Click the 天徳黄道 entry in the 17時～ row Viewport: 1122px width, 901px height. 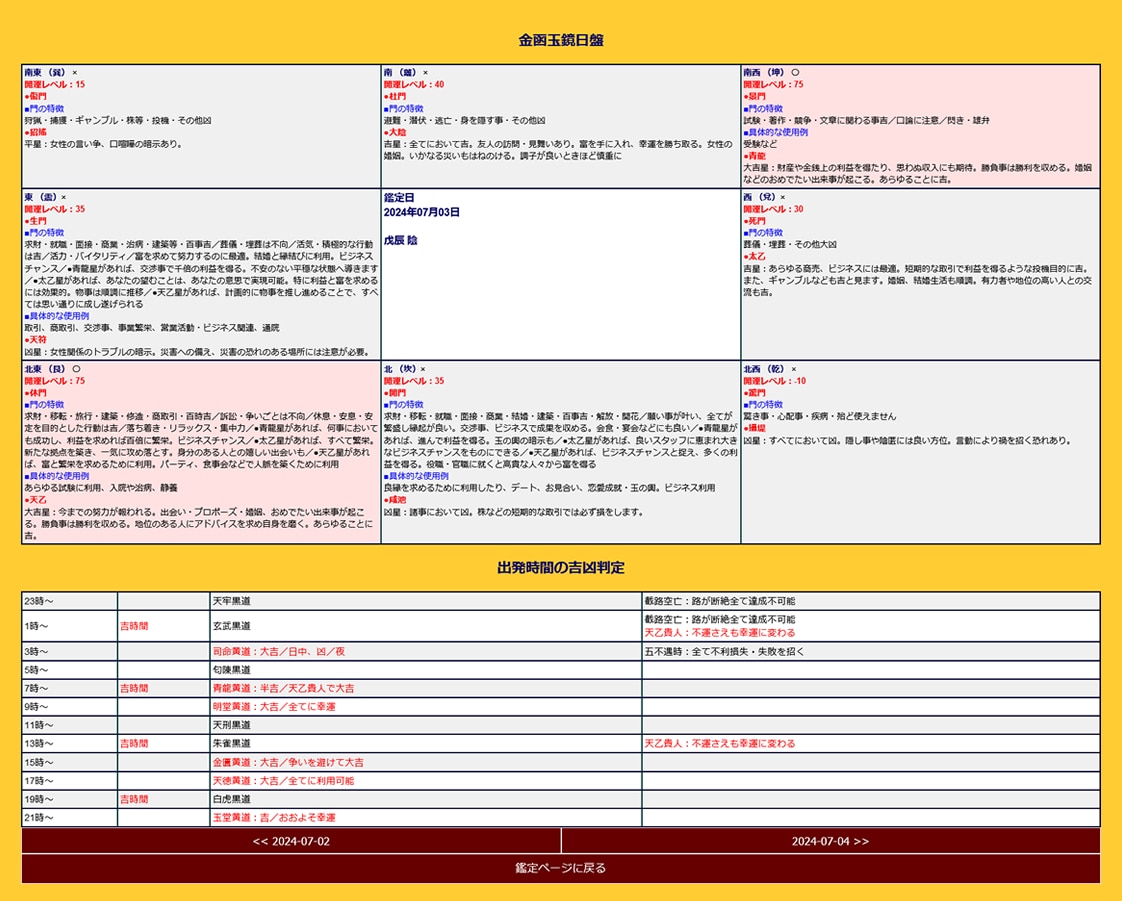pos(283,781)
